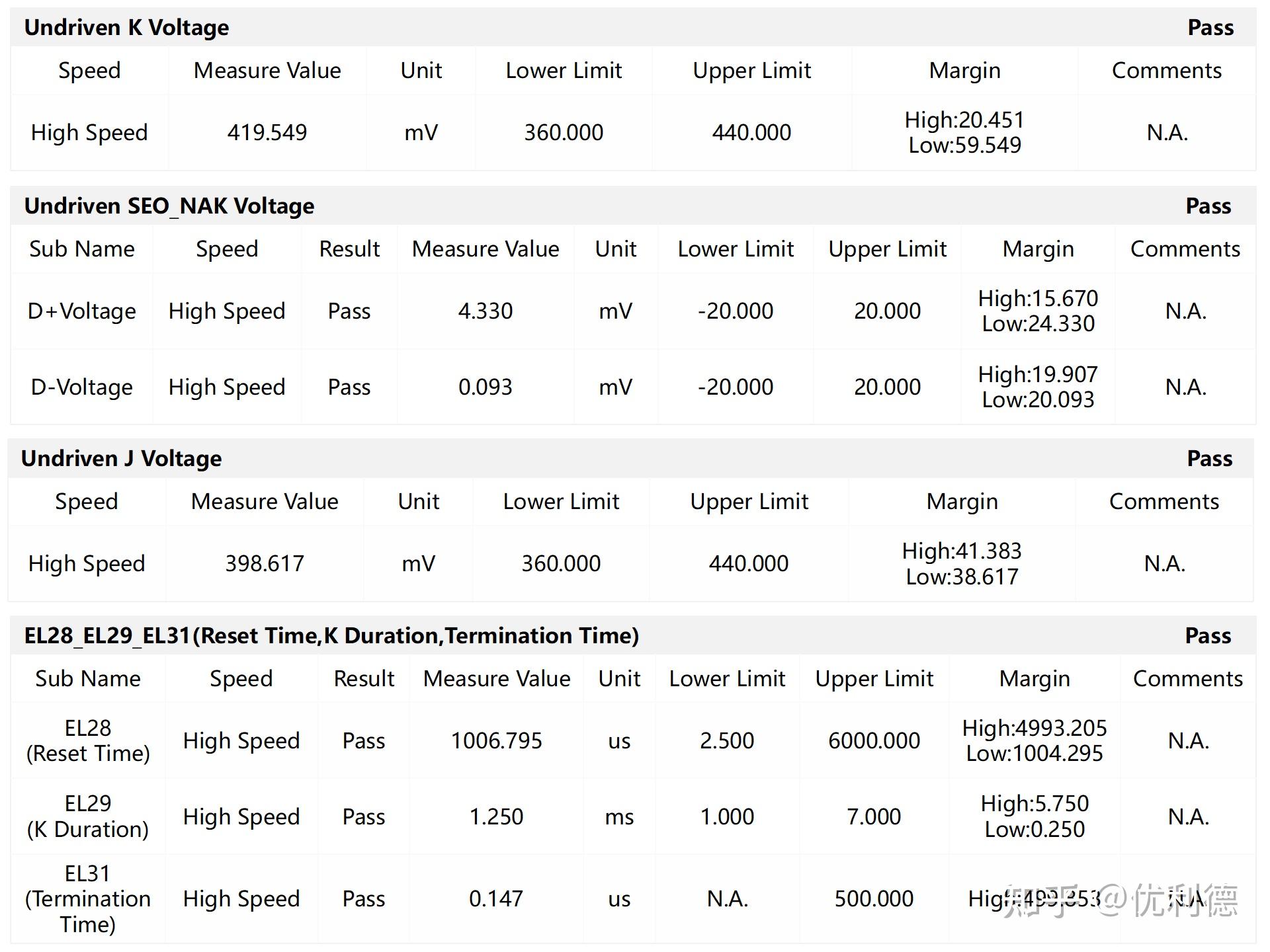The width and height of the screenshot is (1270, 952).
Task: Click the EL28_EL29_EL31 section heading
Action: [331, 636]
